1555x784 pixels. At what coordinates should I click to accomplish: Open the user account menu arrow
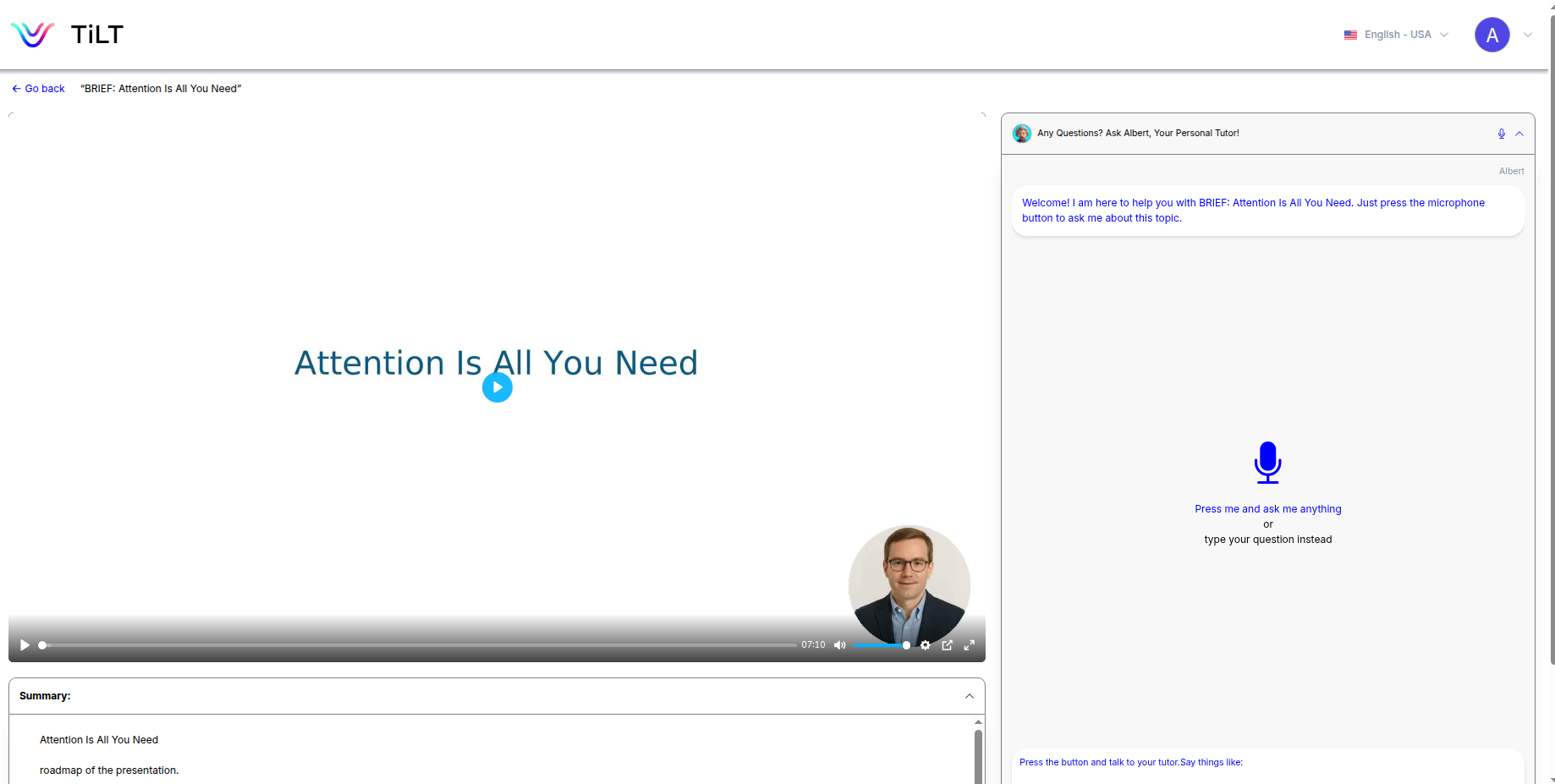pyautogui.click(x=1528, y=35)
